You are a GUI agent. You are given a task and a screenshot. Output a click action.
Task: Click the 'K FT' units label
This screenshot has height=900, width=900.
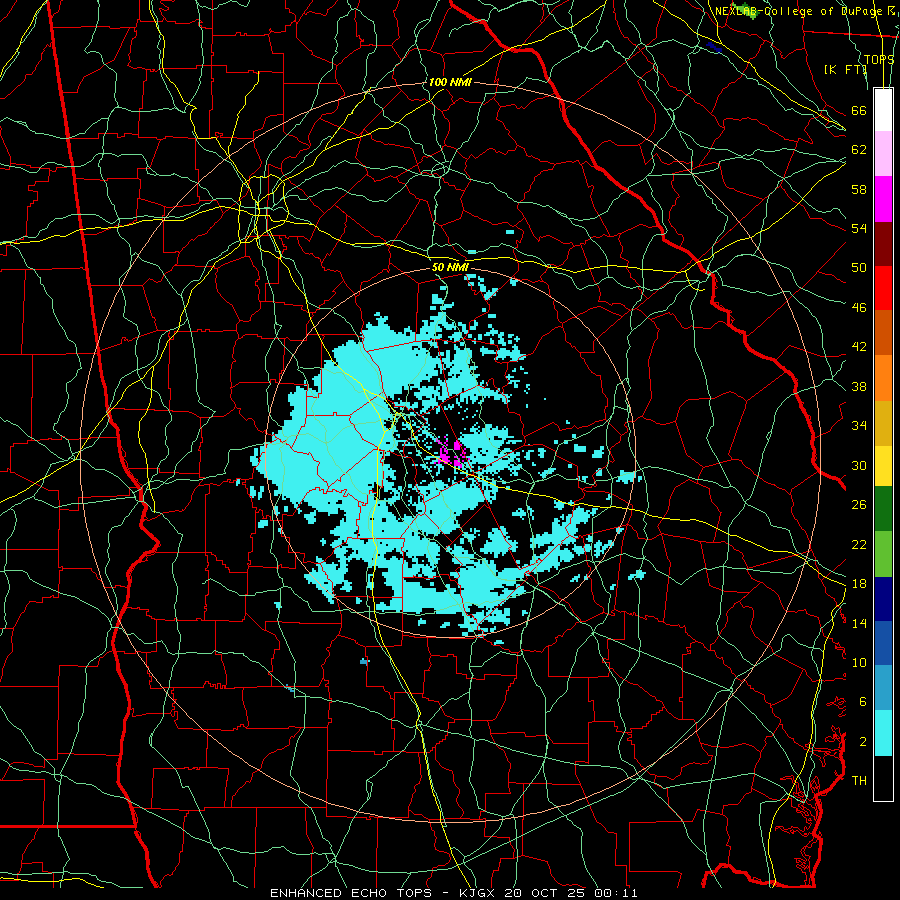845,69
